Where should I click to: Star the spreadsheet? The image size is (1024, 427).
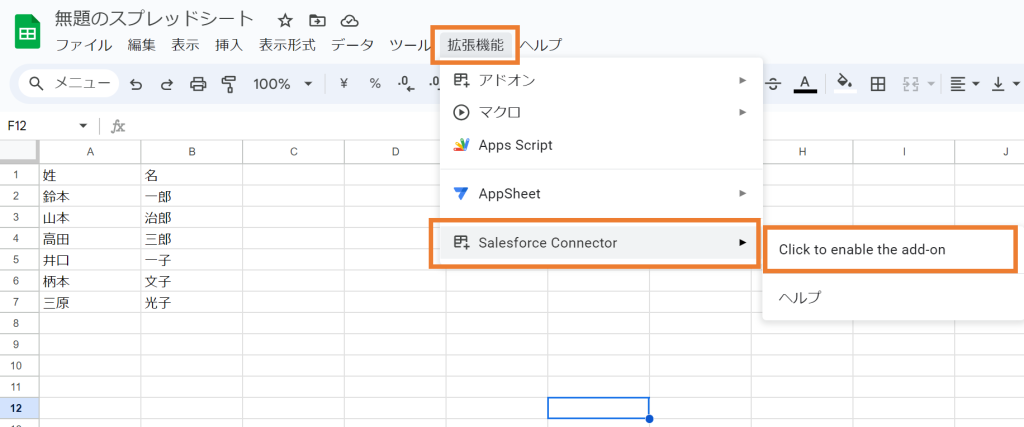click(x=285, y=21)
